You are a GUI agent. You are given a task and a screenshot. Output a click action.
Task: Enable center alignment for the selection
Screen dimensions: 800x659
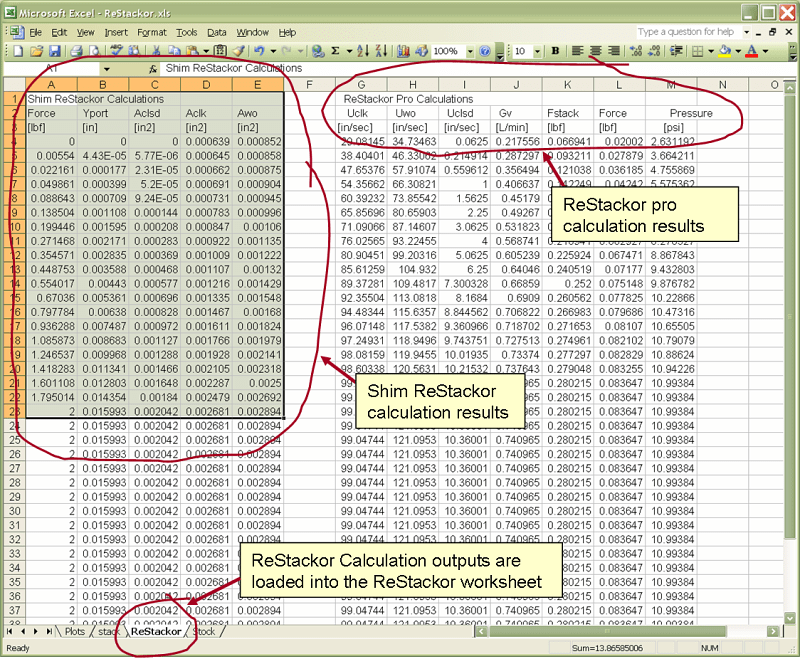(x=597, y=48)
